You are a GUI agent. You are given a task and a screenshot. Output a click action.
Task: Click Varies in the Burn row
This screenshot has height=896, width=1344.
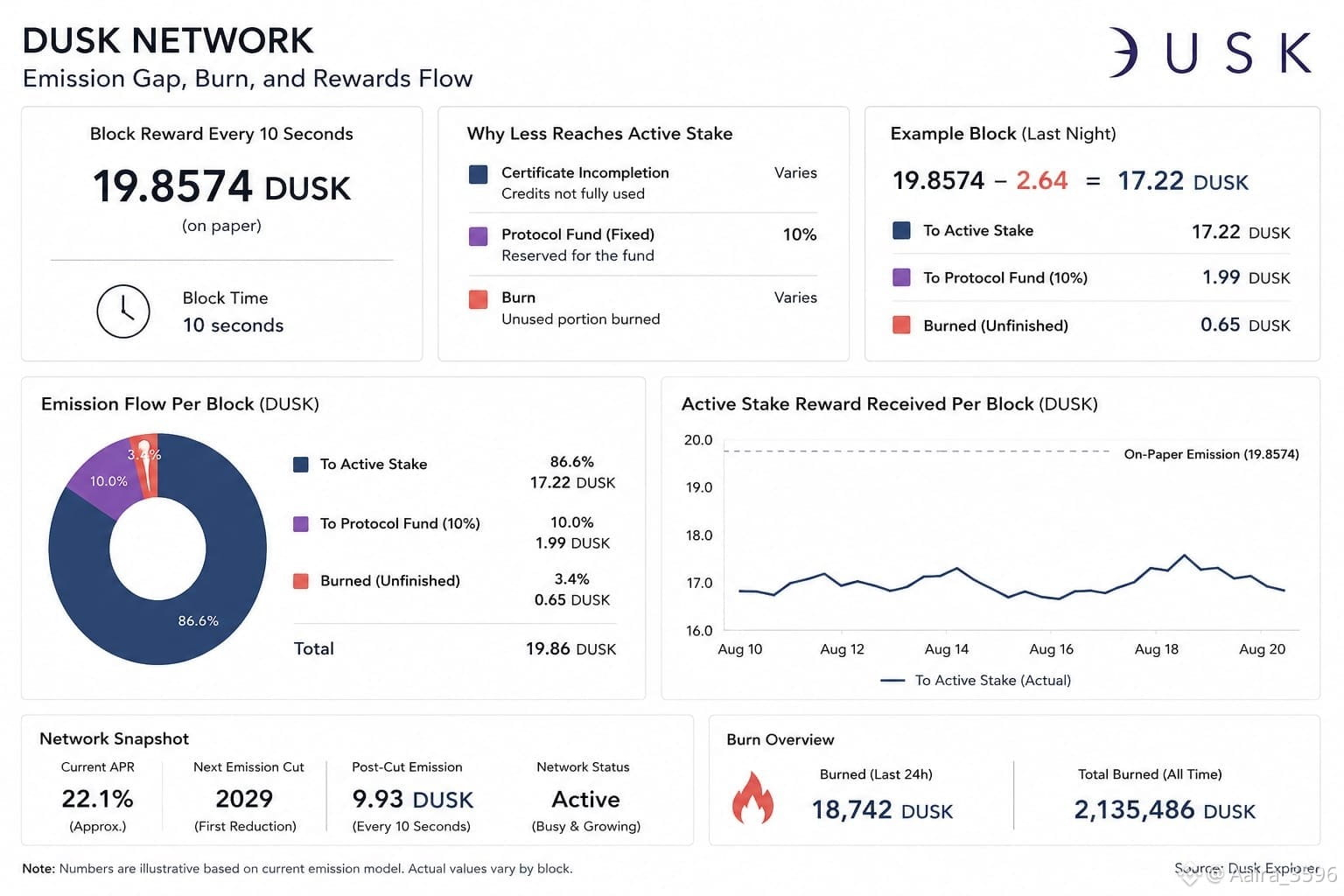(x=795, y=297)
